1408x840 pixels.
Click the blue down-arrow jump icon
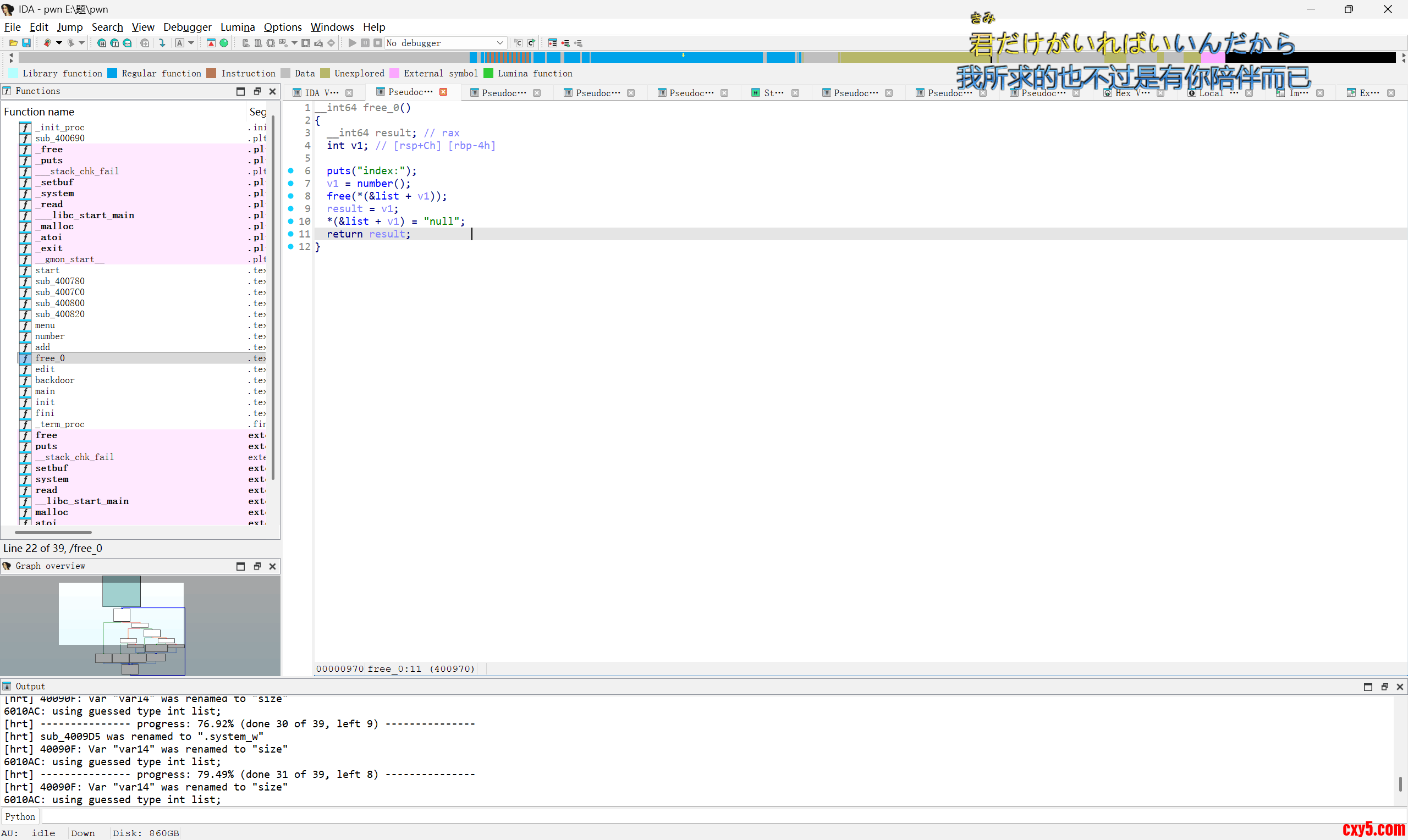point(162,43)
